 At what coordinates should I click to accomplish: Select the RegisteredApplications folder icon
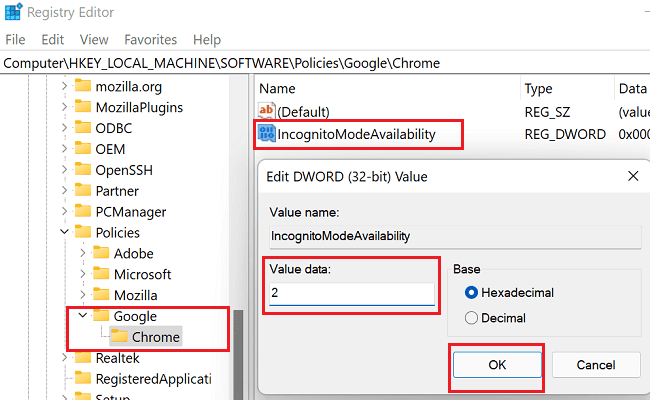[x=83, y=378]
